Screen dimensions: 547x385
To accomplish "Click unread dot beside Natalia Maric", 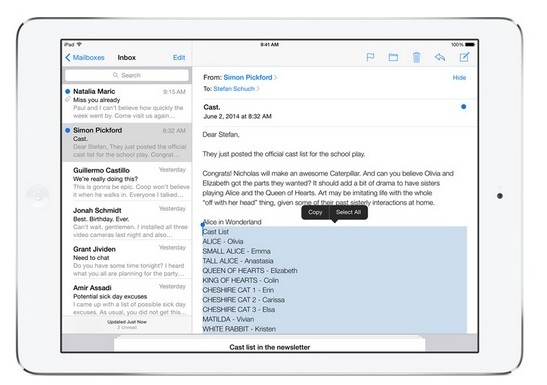I will point(68,91).
